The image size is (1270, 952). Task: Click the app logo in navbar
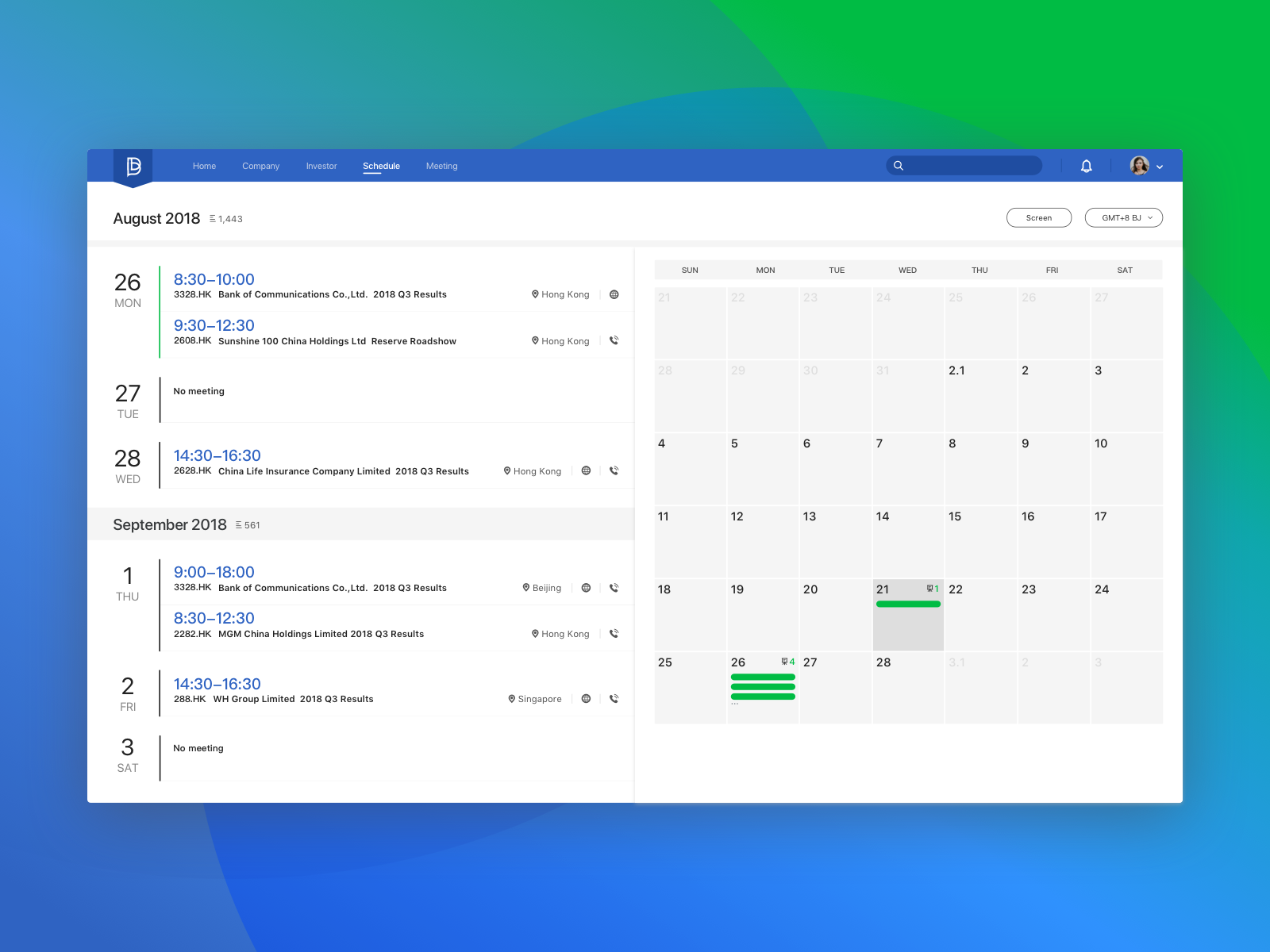[x=133, y=166]
